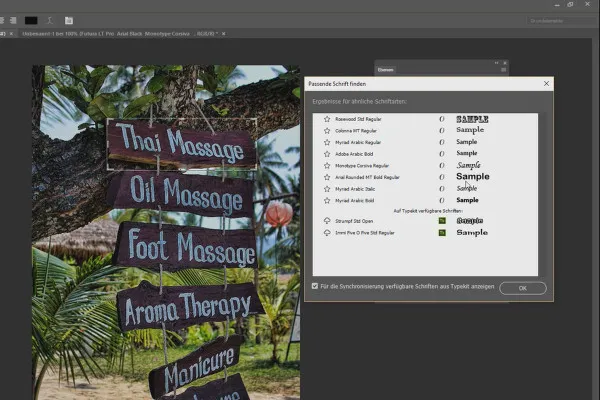Toggle the character and paragraph panels icon
The height and width of the screenshot is (400, 600).
click(x=69, y=21)
